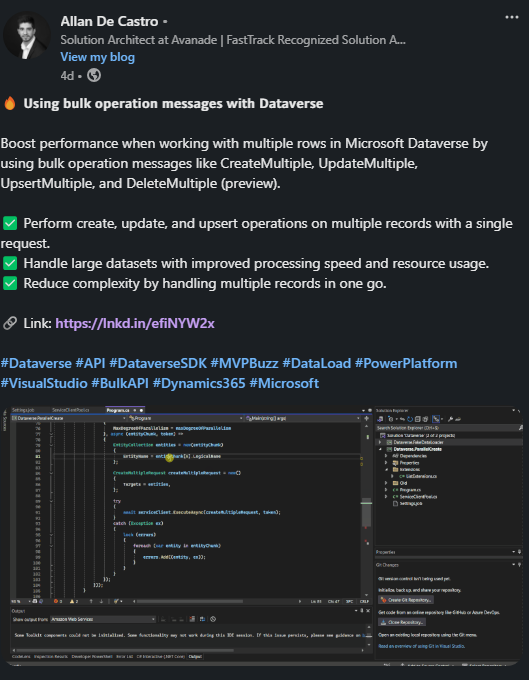Select the Solution 'Dataverse' root node

click(x=417, y=435)
